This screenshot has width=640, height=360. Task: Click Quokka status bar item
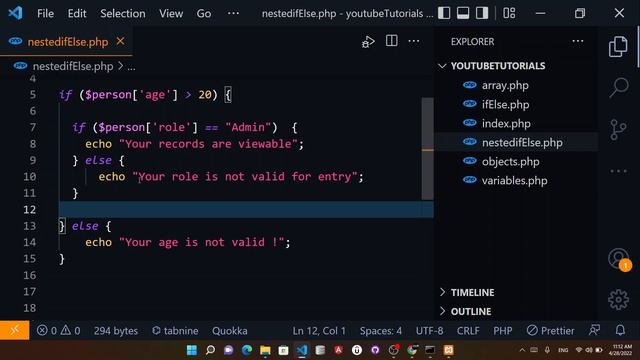pos(229,331)
